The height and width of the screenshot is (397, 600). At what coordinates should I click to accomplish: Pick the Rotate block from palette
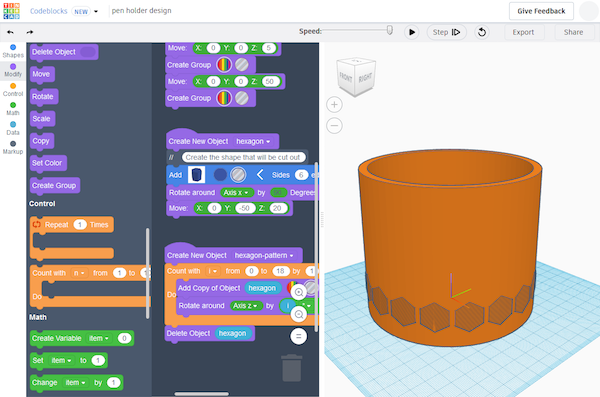click(x=44, y=96)
